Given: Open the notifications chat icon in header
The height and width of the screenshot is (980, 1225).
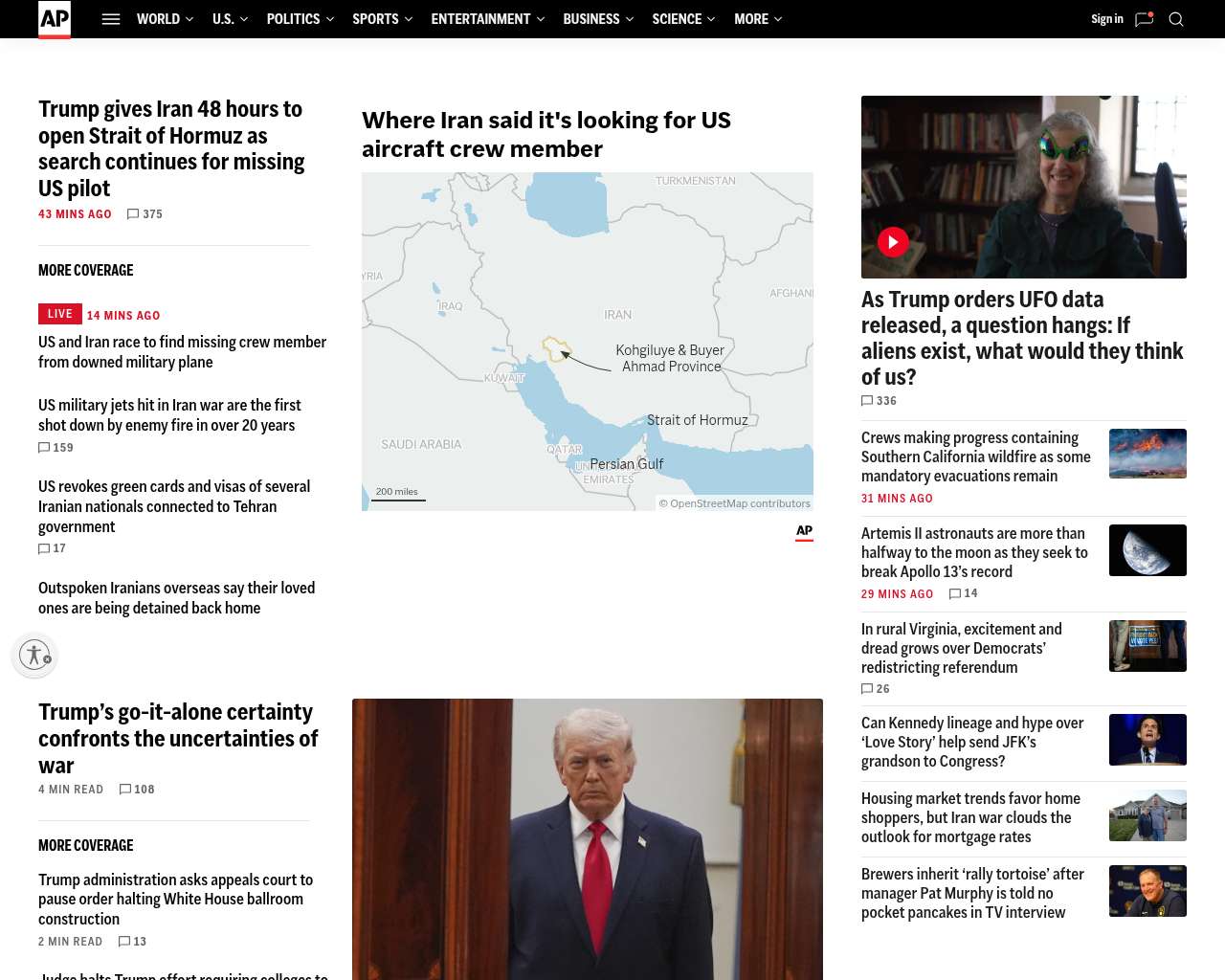Looking at the screenshot, I should coord(1144,19).
